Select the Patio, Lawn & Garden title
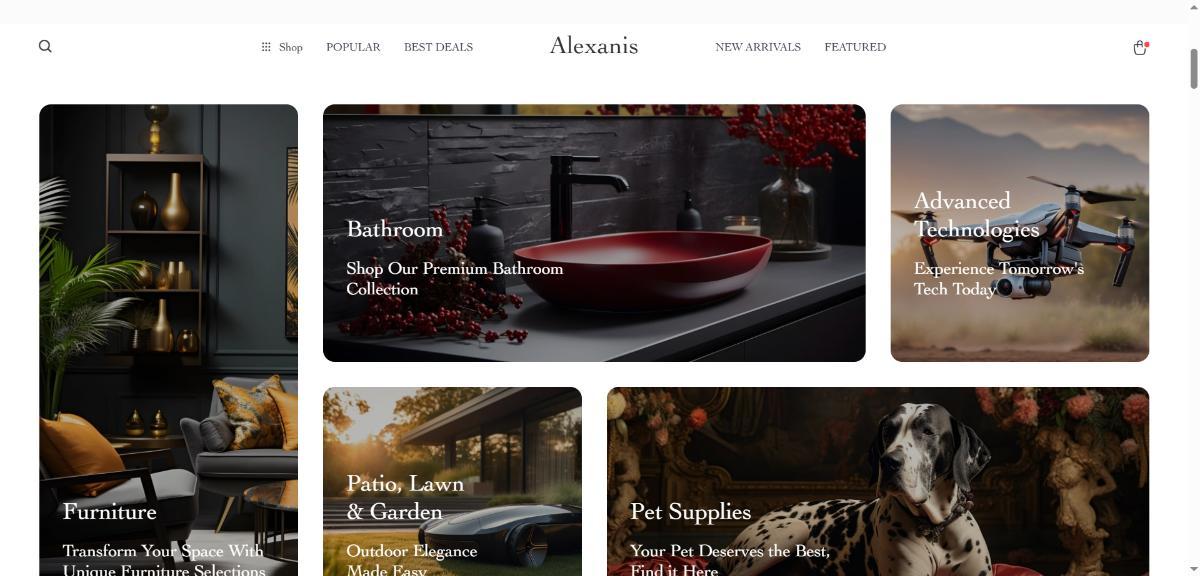This screenshot has width=1200, height=576. point(405,497)
